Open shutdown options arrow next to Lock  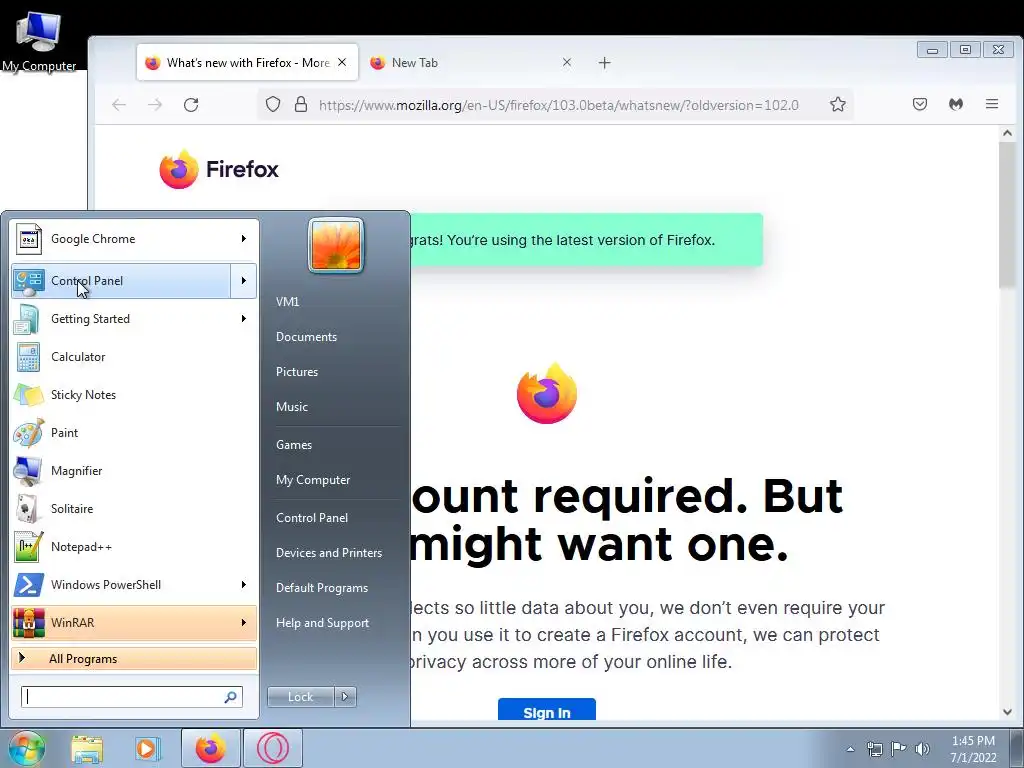(345, 697)
